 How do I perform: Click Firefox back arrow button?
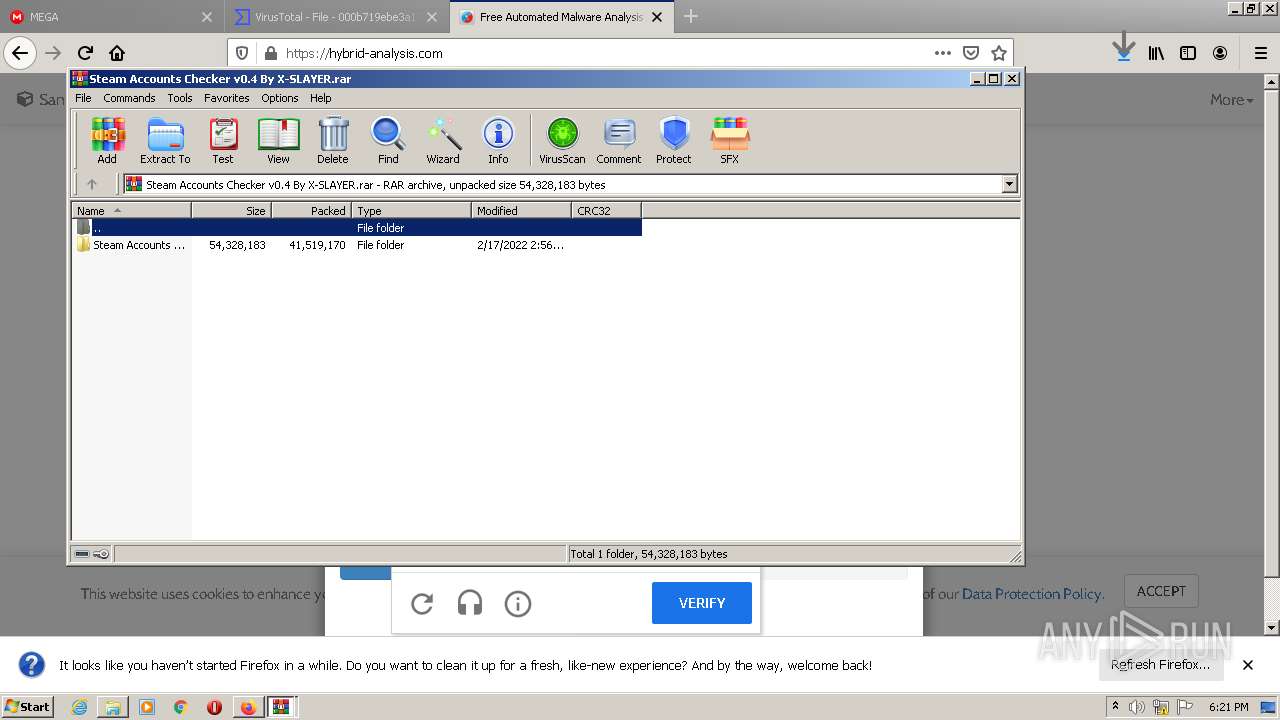point(20,53)
